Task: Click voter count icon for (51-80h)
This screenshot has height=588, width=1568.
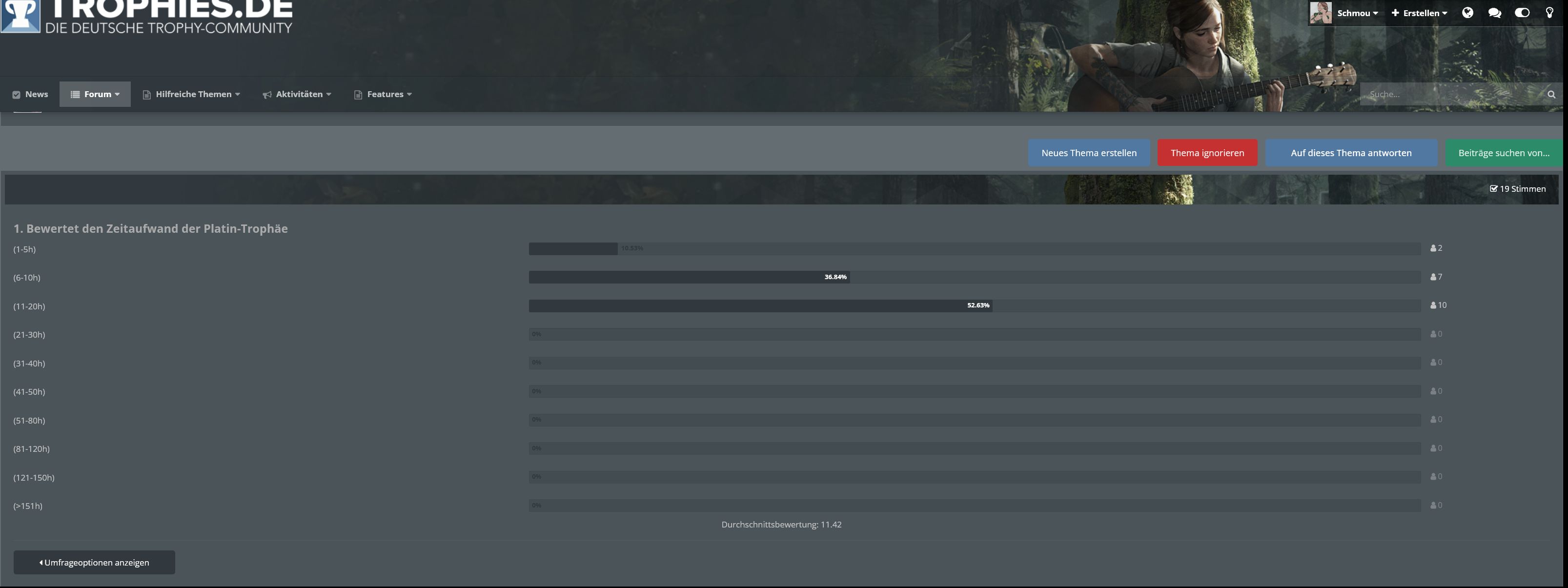Action: point(1436,419)
